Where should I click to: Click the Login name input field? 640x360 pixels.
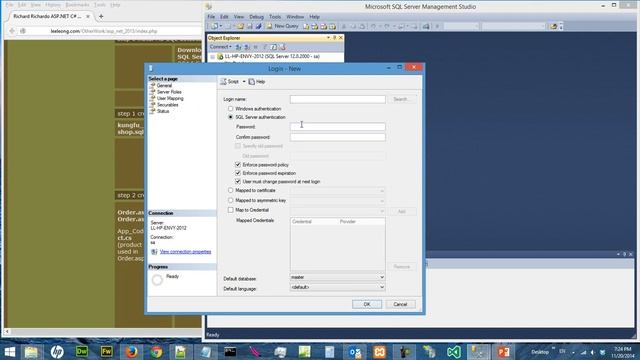(338, 99)
